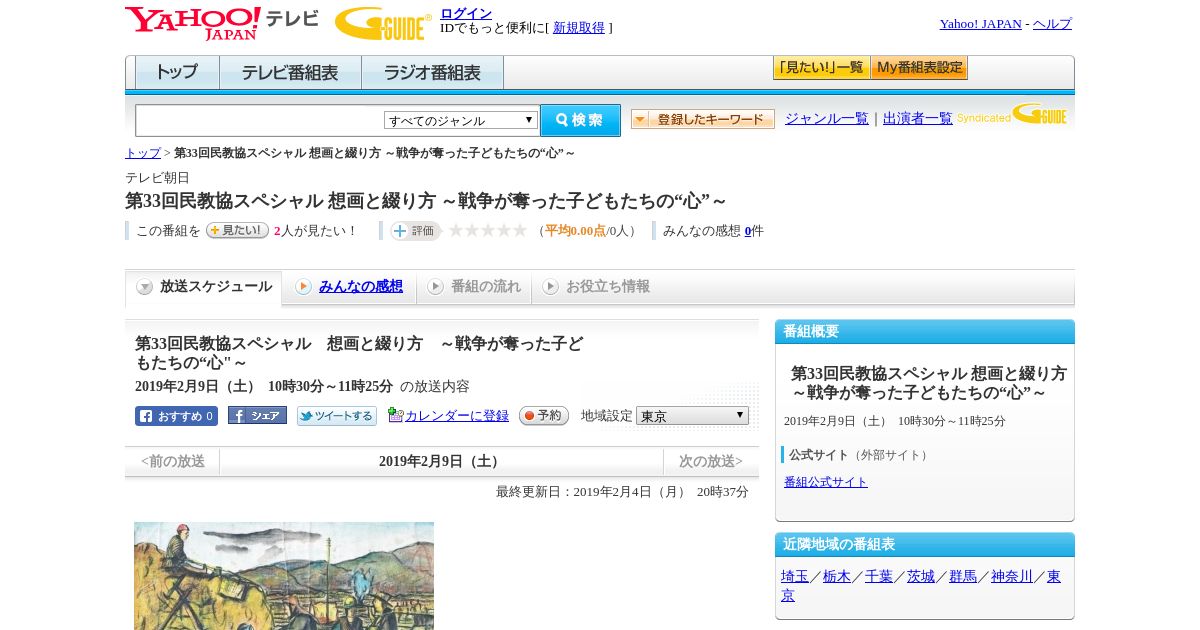Screen dimensions: 1200x630
Task: Click the カレンダーに登録 link
Action: 457,416
